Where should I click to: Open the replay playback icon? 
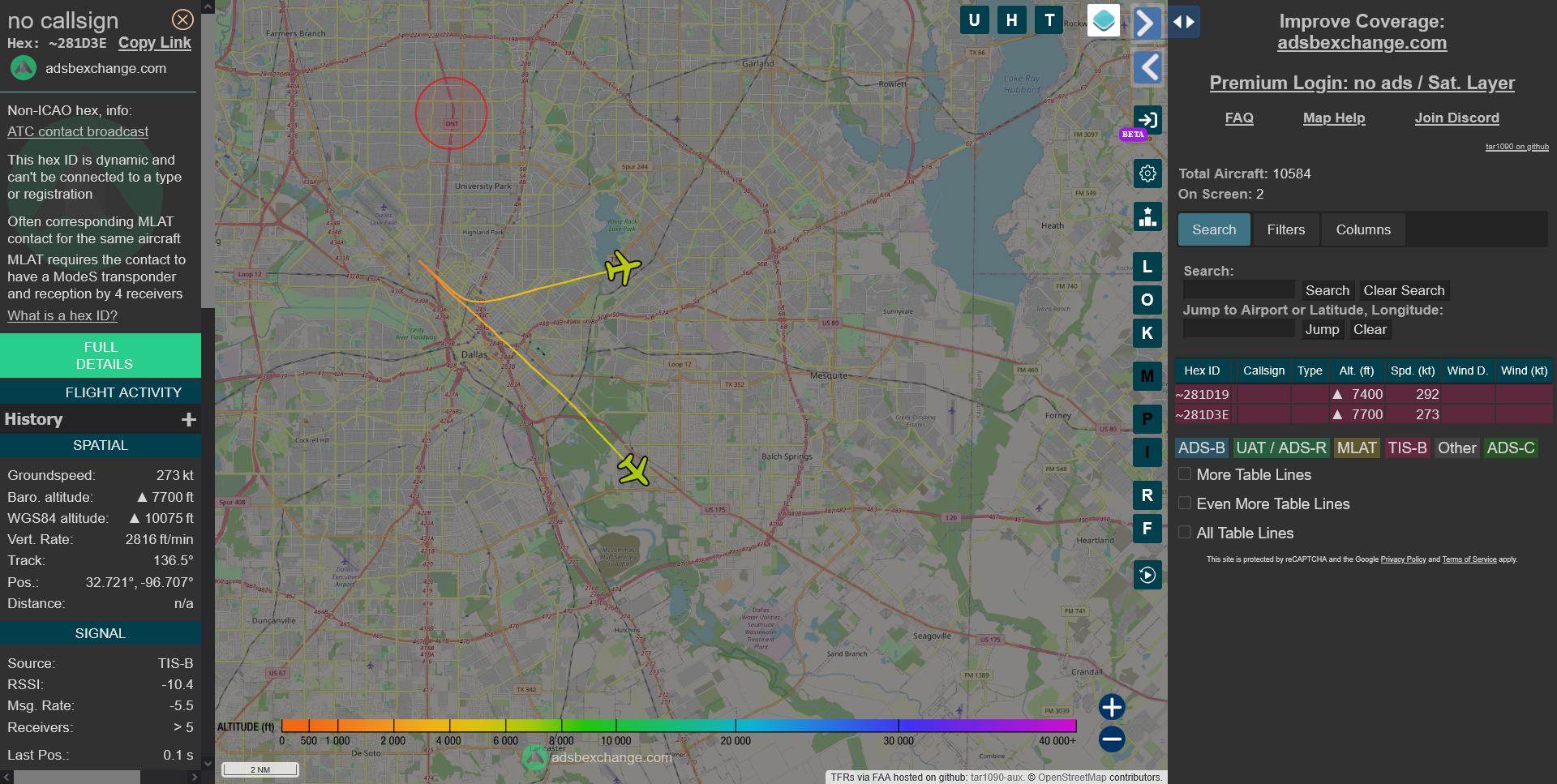click(1147, 575)
